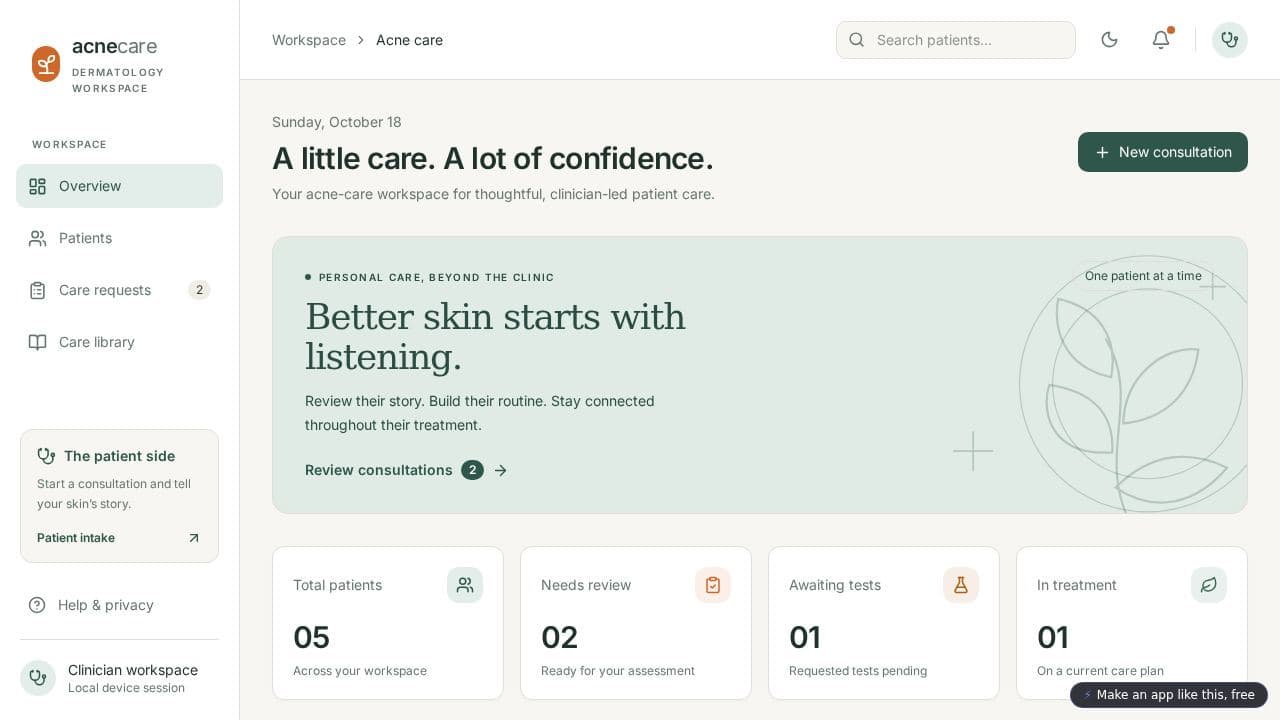Open the Clinician workspace account at sidebar bottom
This screenshot has width=1280, height=720.
pyautogui.click(x=119, y=678)
